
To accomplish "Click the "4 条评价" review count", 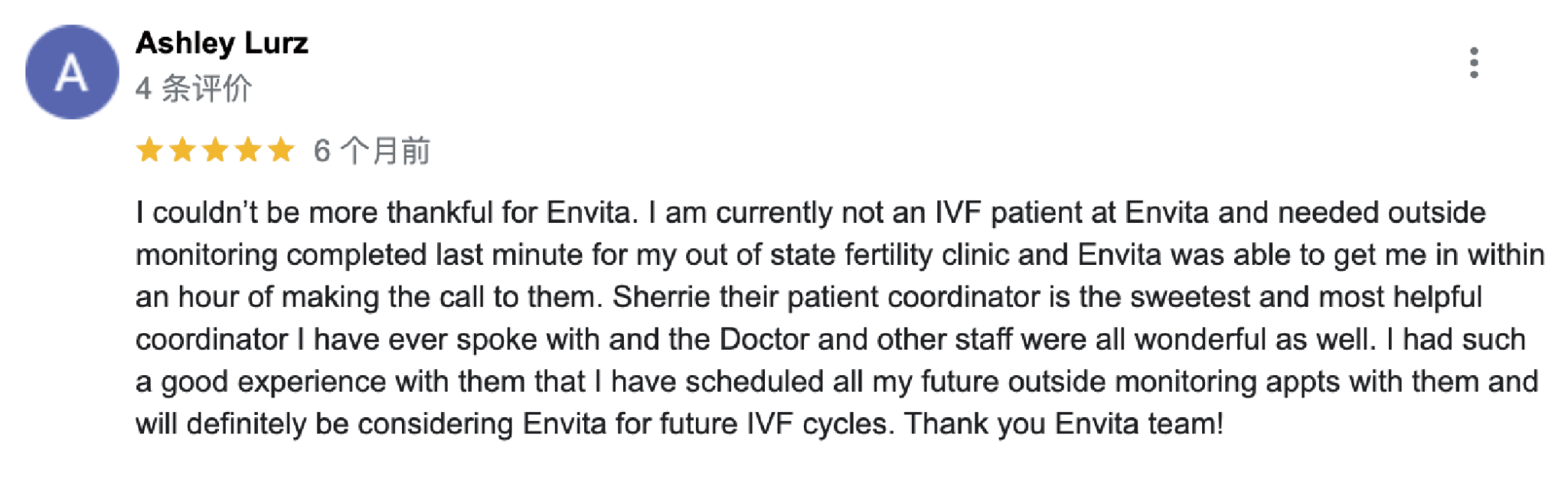I will pyautogui.click(x=194, y=89).
